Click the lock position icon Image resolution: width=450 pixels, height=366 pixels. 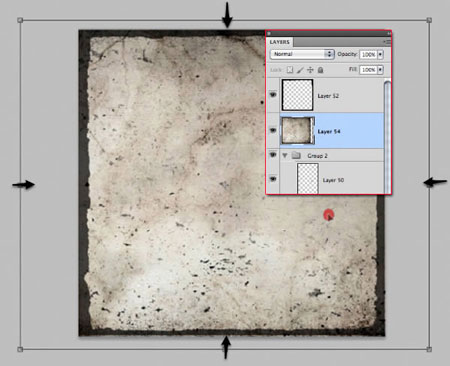[310, 70]
